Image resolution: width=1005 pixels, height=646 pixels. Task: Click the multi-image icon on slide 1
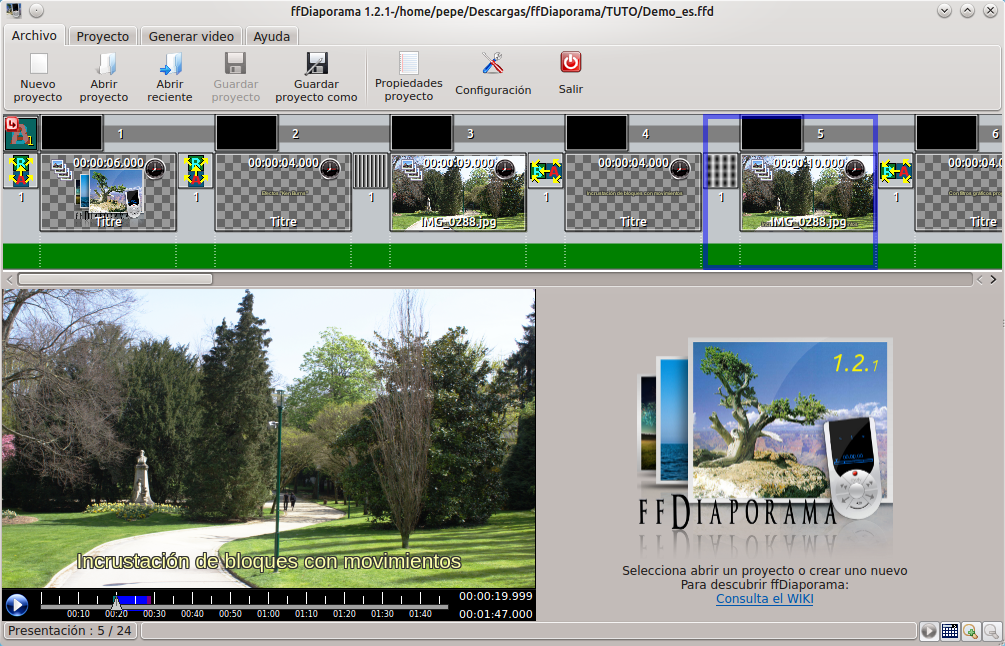point(61,169)
